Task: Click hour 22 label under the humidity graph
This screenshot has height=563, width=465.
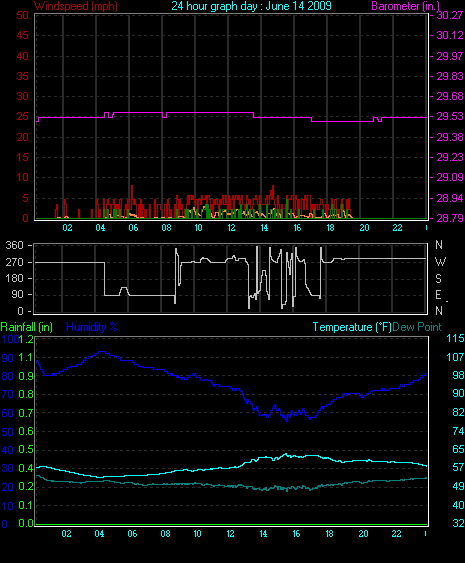Action: click(x=396, y=534)
